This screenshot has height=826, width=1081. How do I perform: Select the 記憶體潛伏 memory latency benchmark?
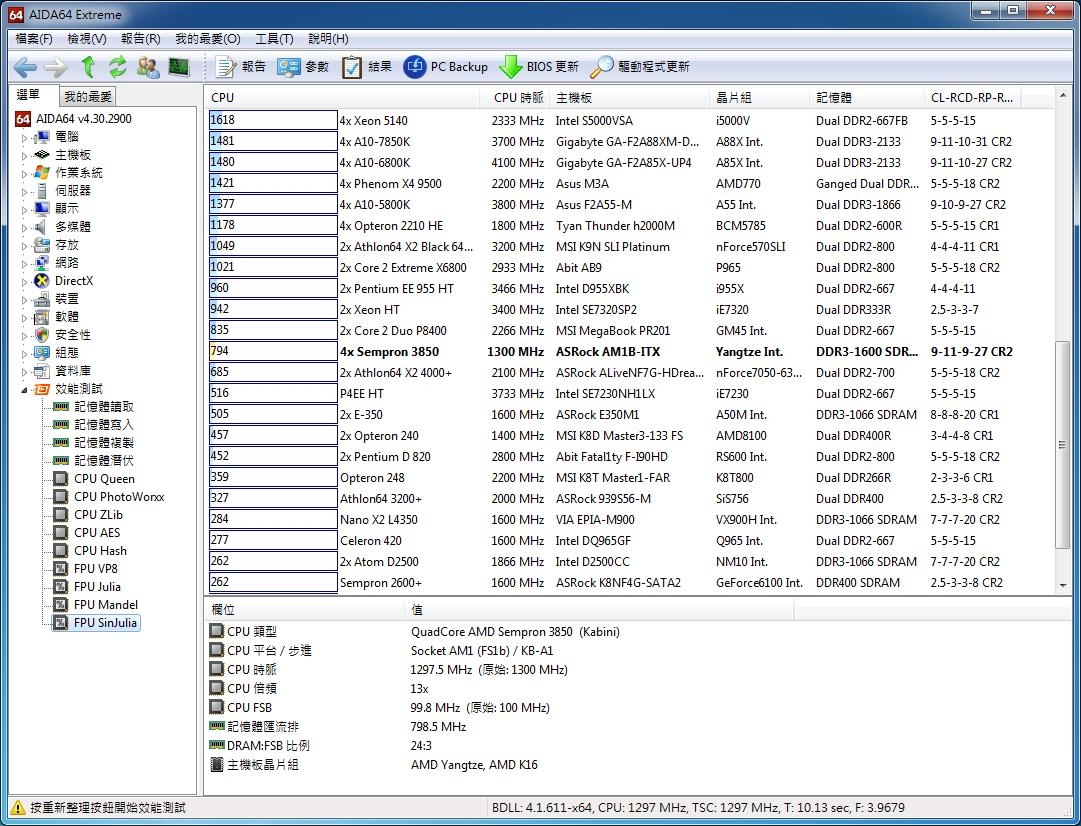coord(104,461)
